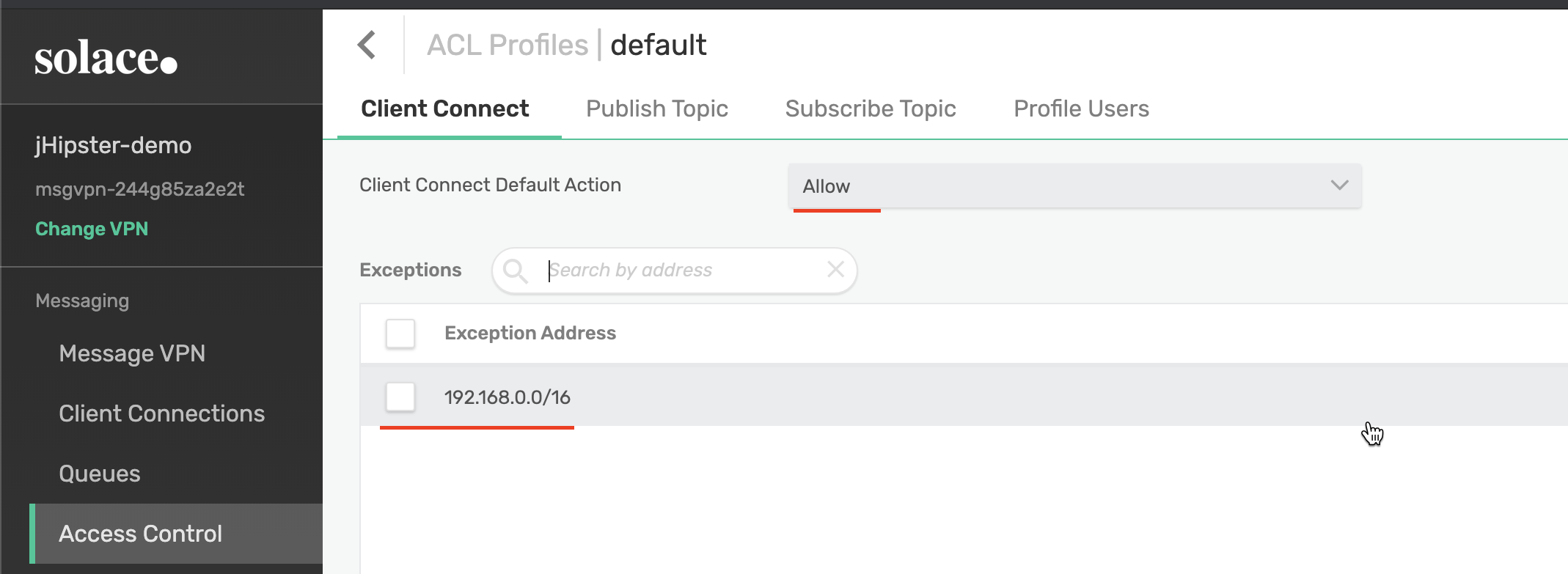Screen dimensions: 1568x574
Task: Open the Client Connect Default Action dropdown
Action: [1074, 186]
